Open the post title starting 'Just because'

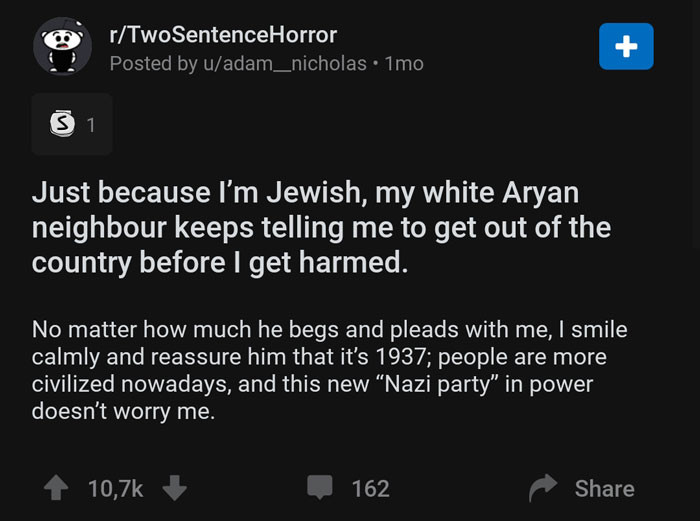(321, 227)
